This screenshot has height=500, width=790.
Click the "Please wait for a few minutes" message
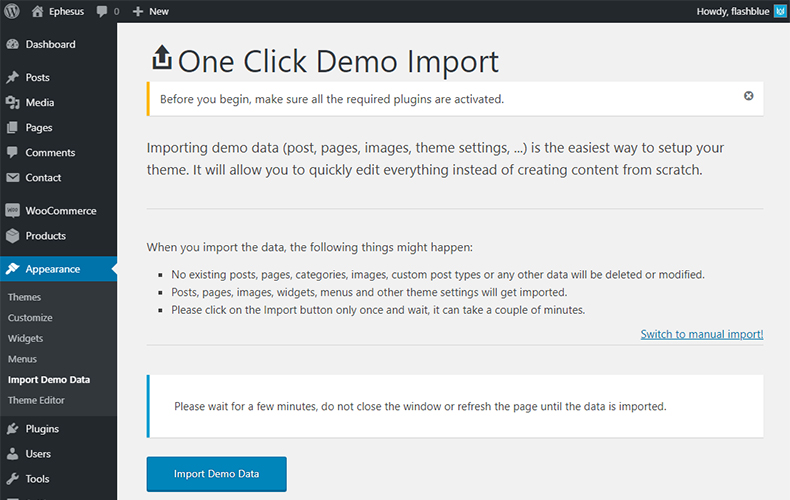click(x=420, y=406)
